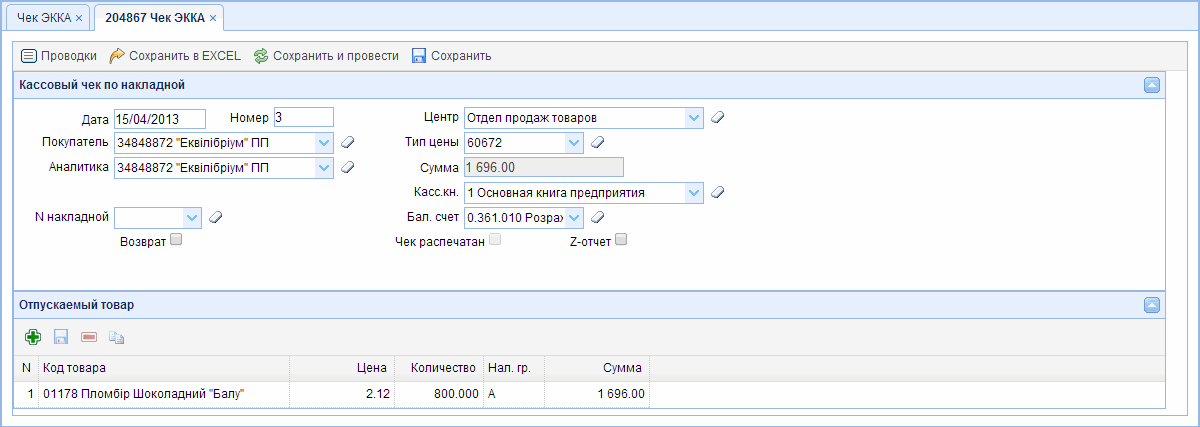Toggle the Z-отчет checkbox
The height and width of the screenshot is (427, 1200).
click(621, 240)
